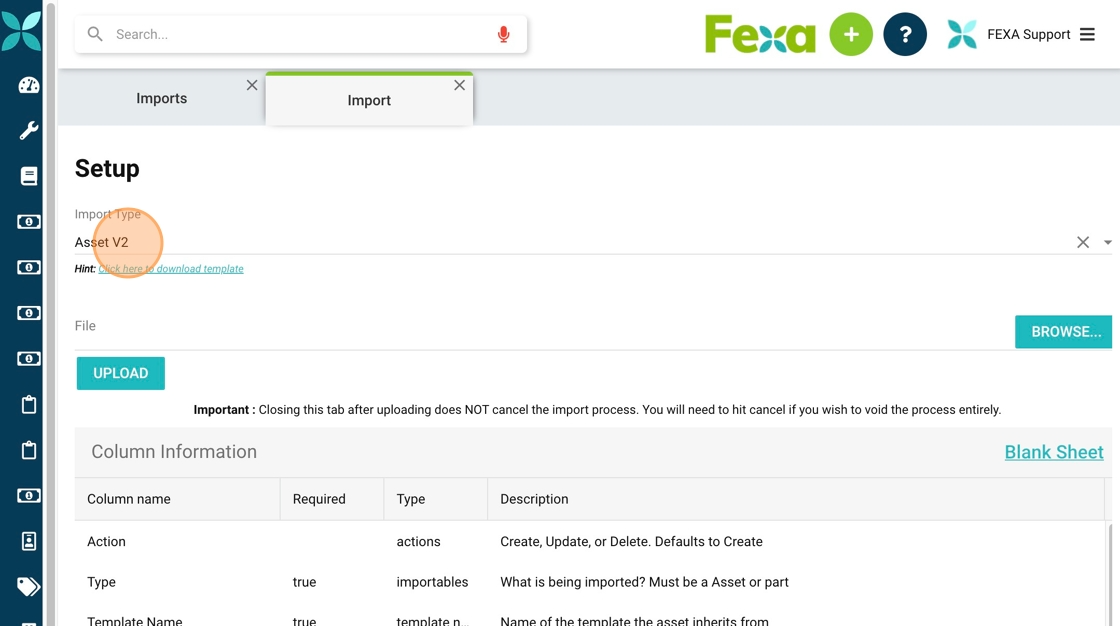Screen dimensions: 1120x626
Task: Focus the Search input field
Action: pos(300,35)
